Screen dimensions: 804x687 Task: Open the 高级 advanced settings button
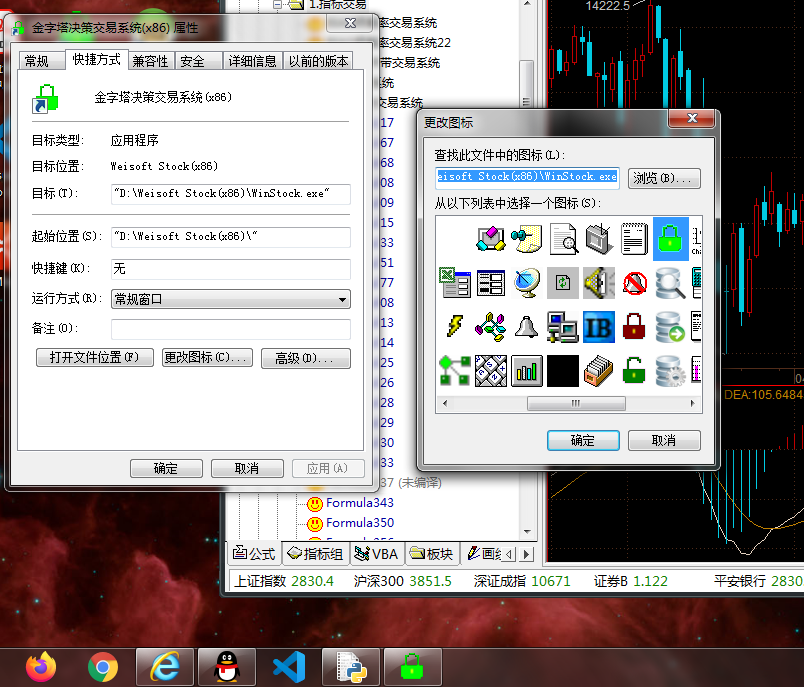pyautogui.click(x=306, y=358)
